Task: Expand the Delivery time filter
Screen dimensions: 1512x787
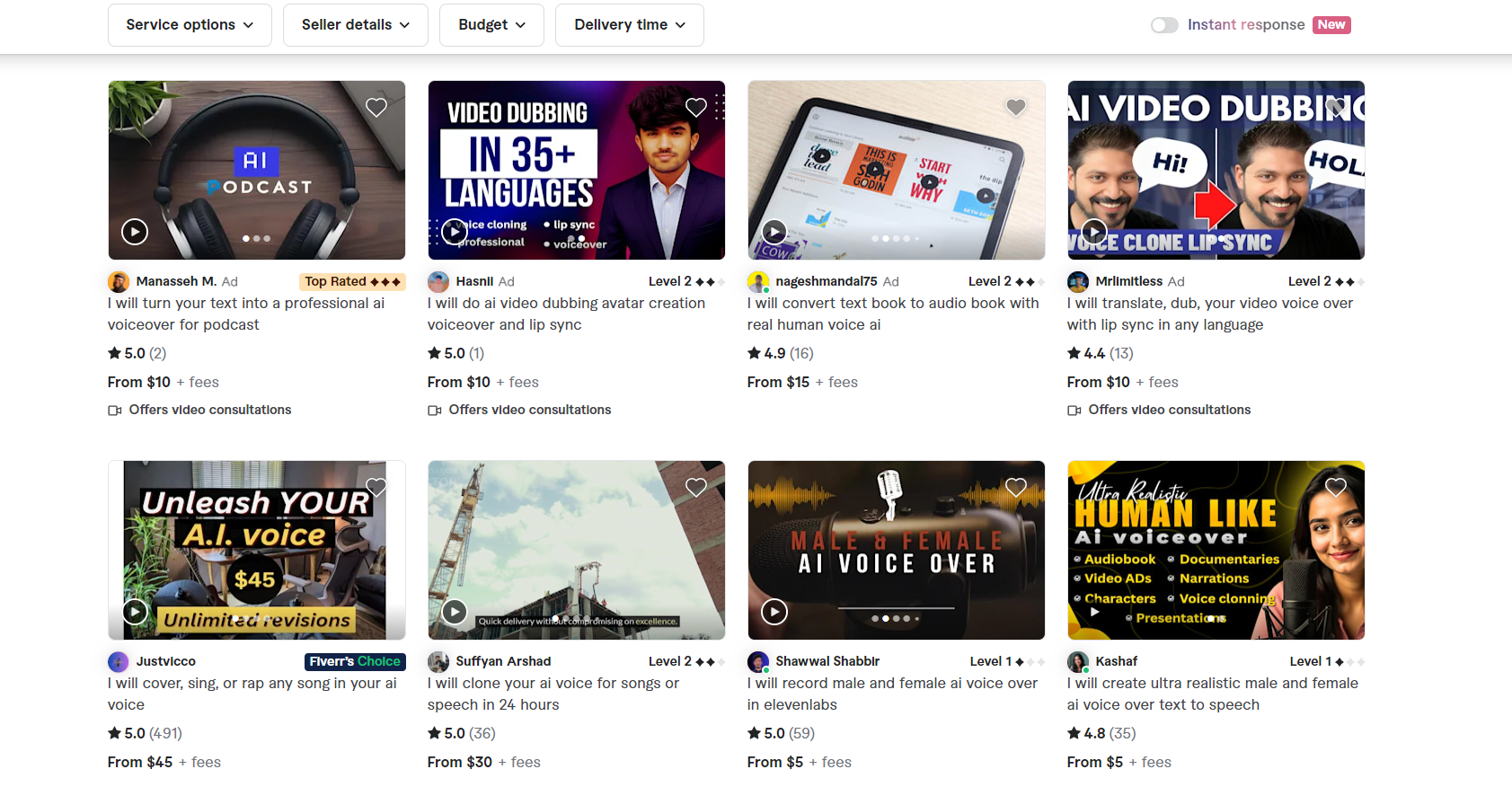Action: coord(630,25)
